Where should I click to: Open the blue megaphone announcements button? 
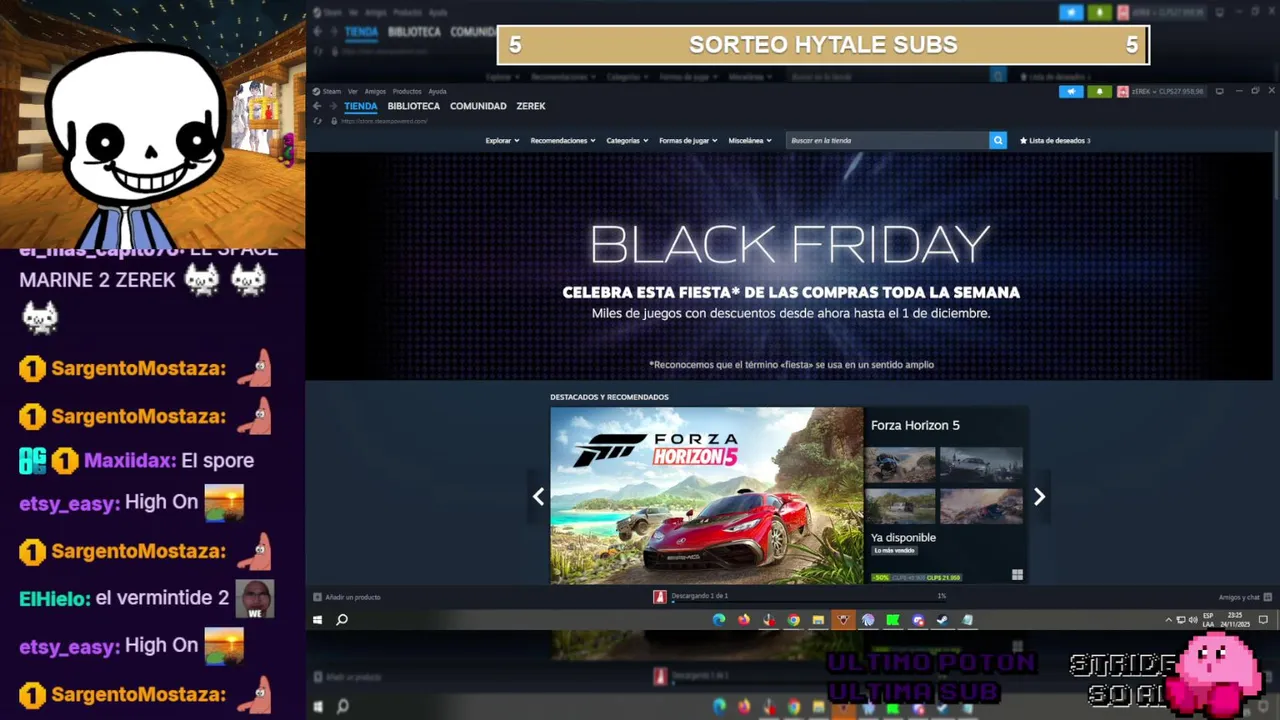(1071, 91)
